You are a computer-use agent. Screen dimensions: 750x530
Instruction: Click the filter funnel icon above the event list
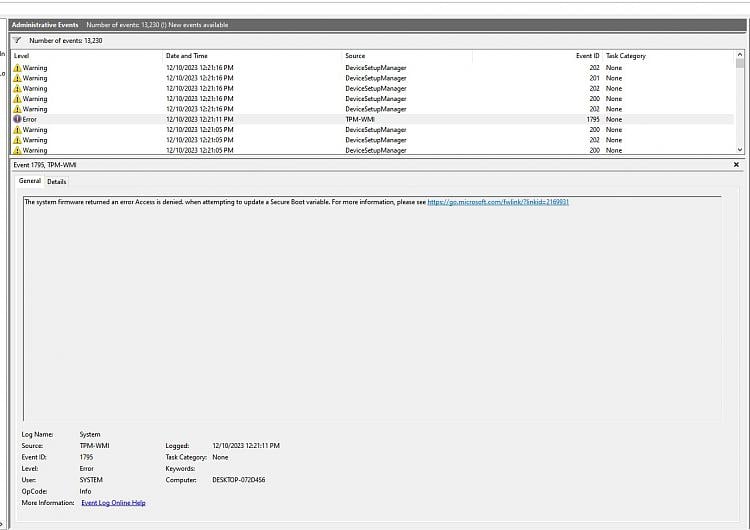17,40
